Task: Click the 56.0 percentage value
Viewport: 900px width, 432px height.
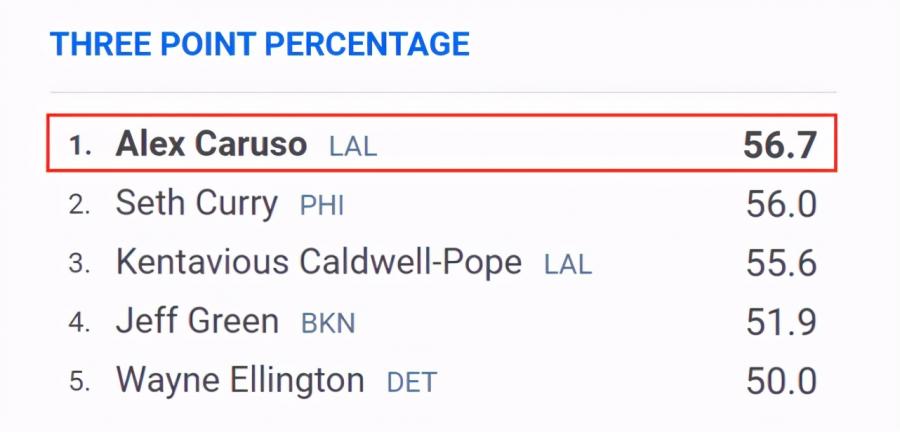Action: click(x=781, y=204)
